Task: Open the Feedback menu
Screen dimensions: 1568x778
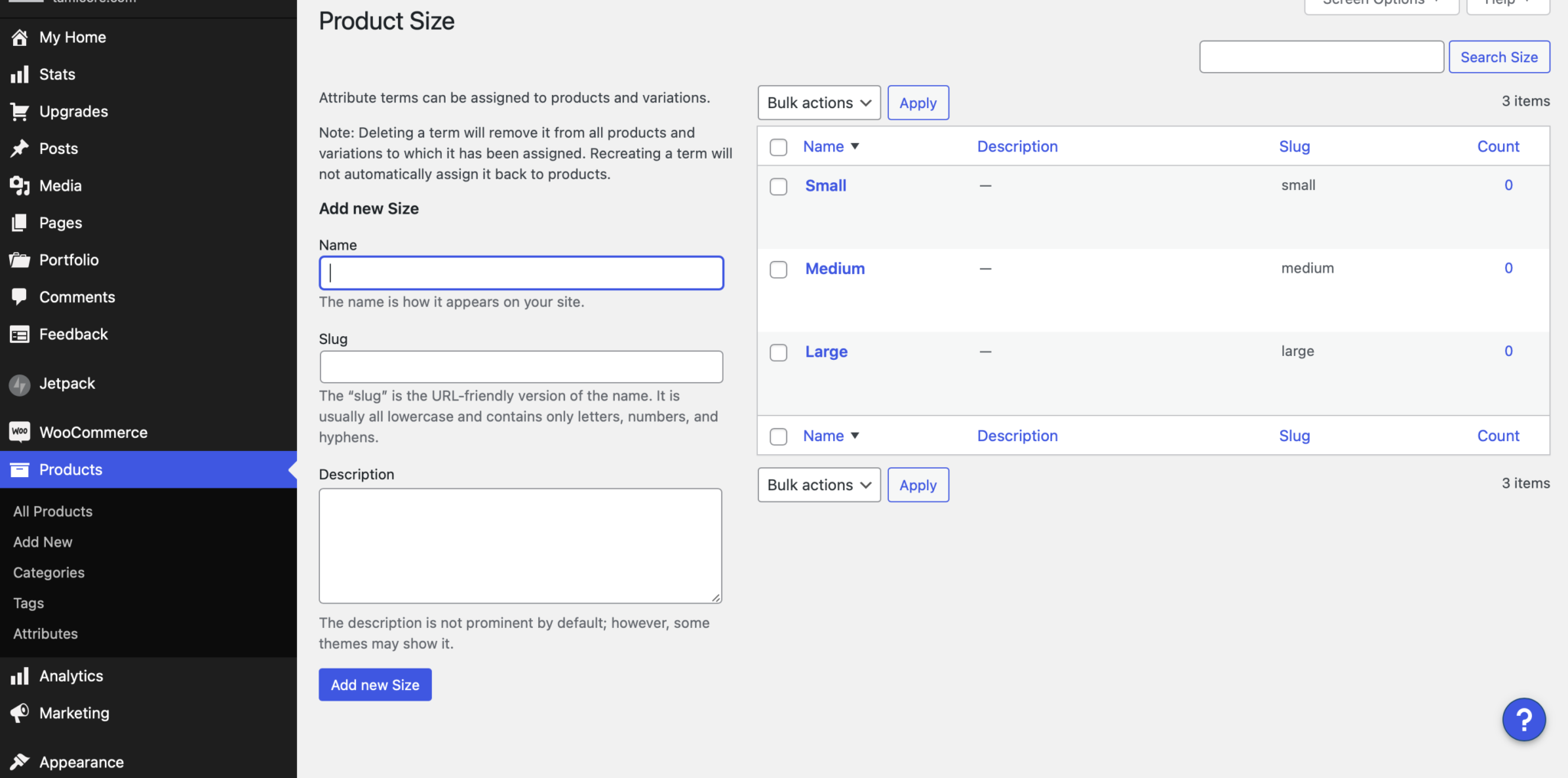Action: click(149, 335)
